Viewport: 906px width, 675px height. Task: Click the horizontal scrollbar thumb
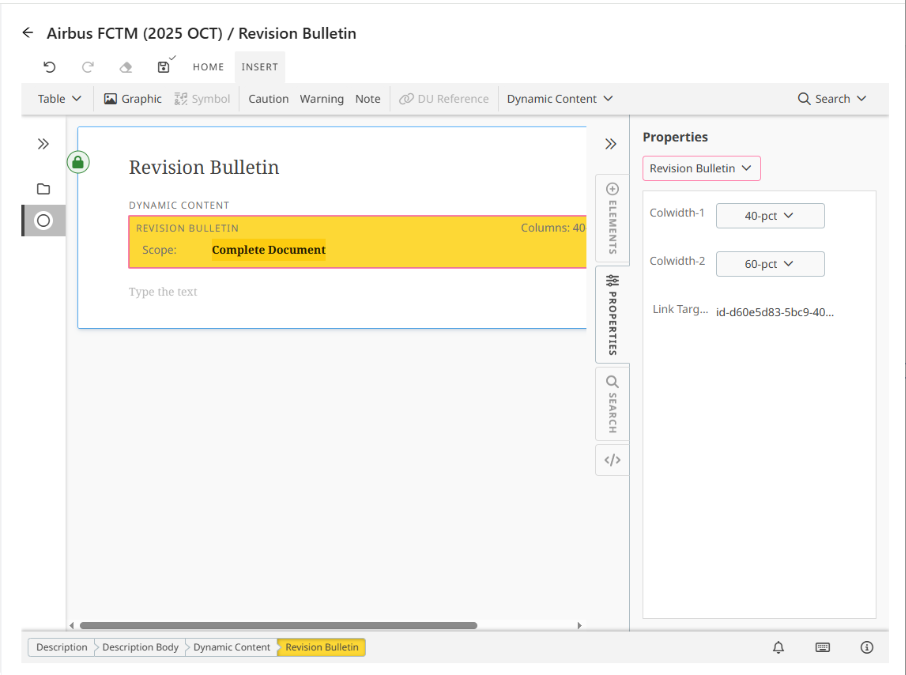279,625
